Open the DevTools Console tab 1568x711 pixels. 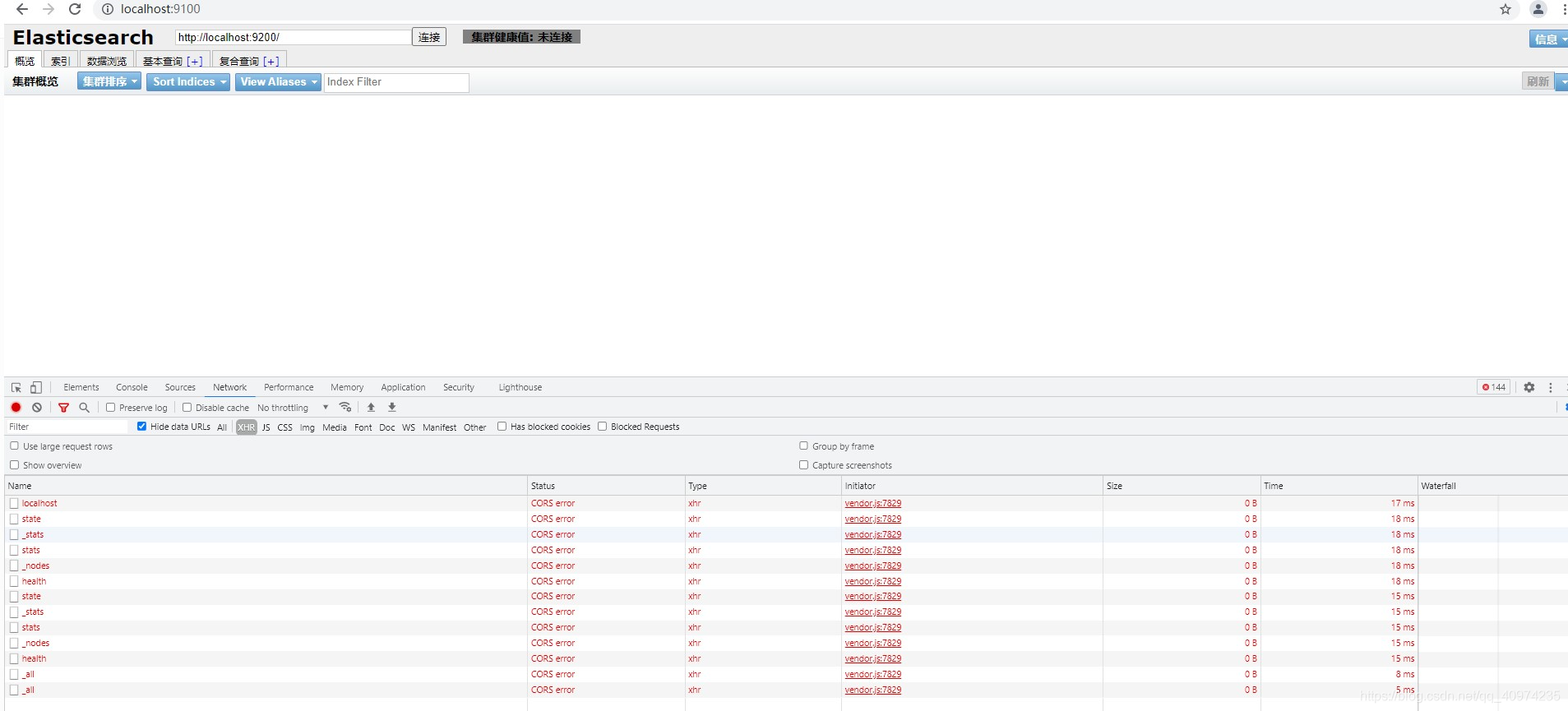click(x=132, y=387)
